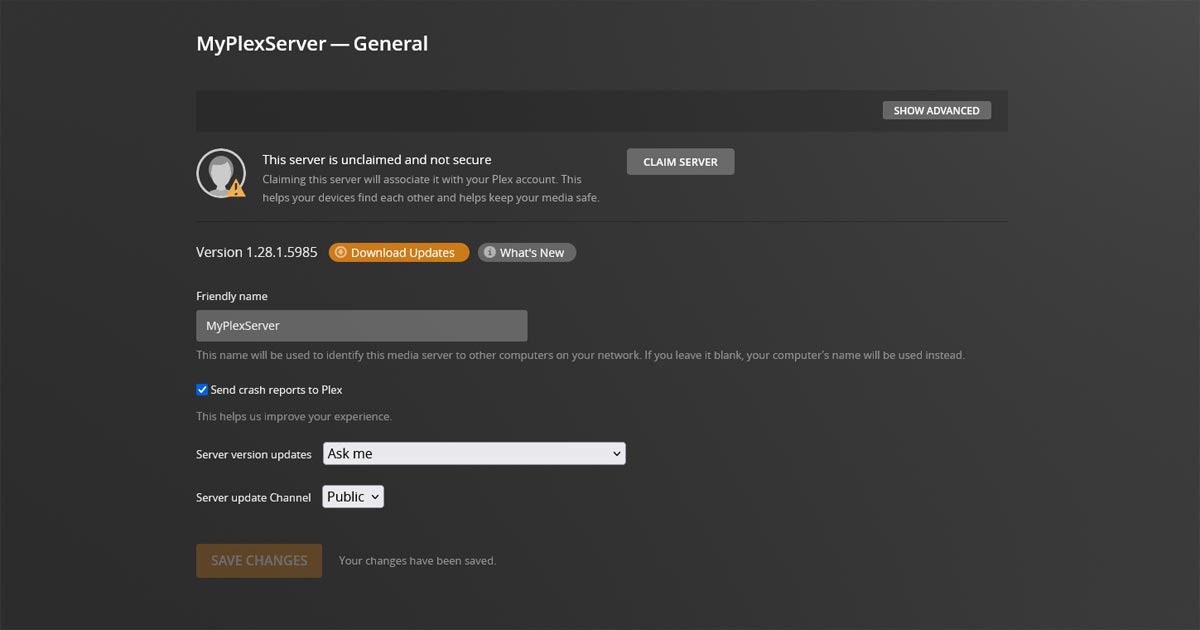1200x630 pixels.
Task: Claim the server with Claim Server button
Action: [x=680, y=162]
